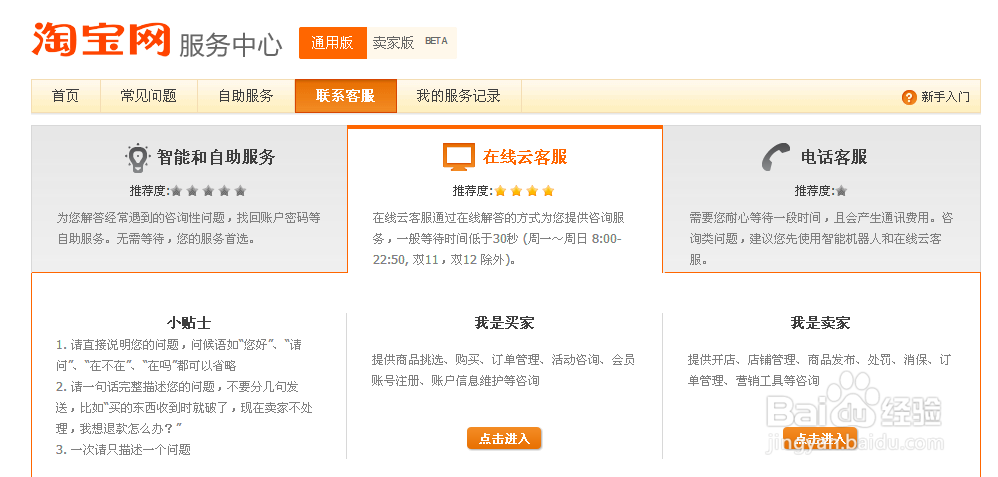Click the tip starting '请一句话完整描述您的问题'

(x=185, y=408)
